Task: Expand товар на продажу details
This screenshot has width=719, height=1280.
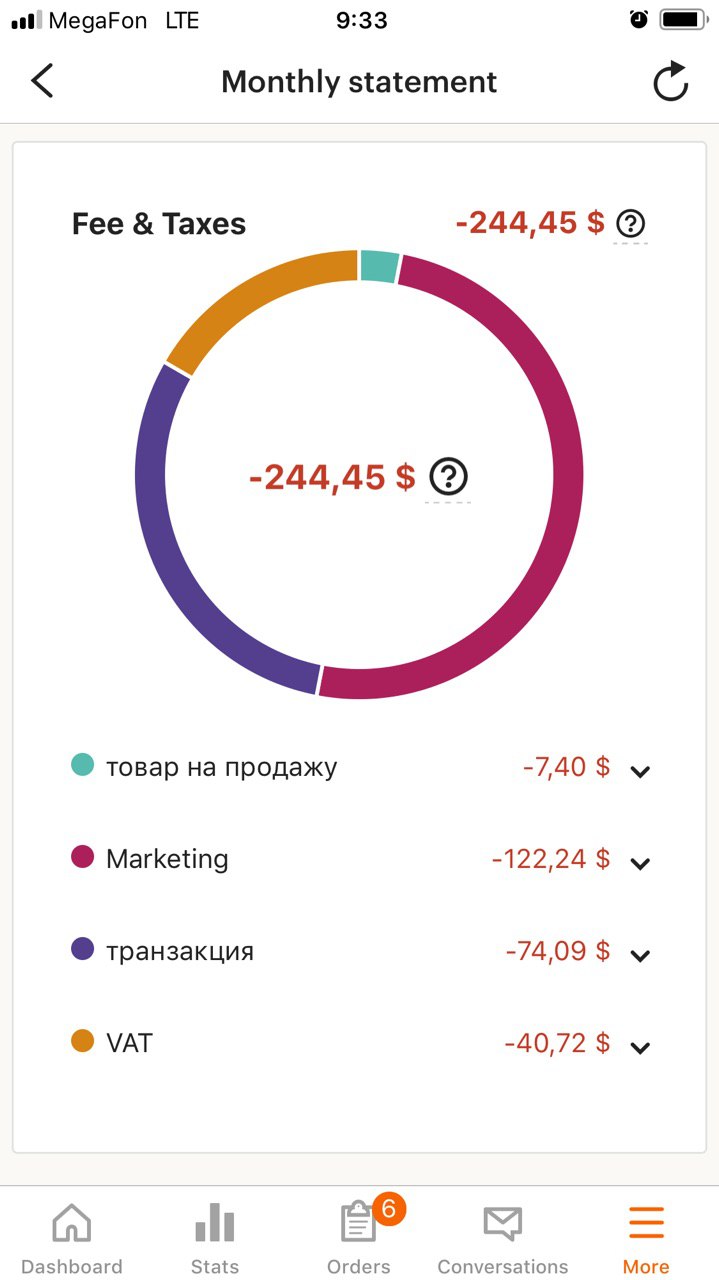Action: pyautogui.click(x=641, y=771)
